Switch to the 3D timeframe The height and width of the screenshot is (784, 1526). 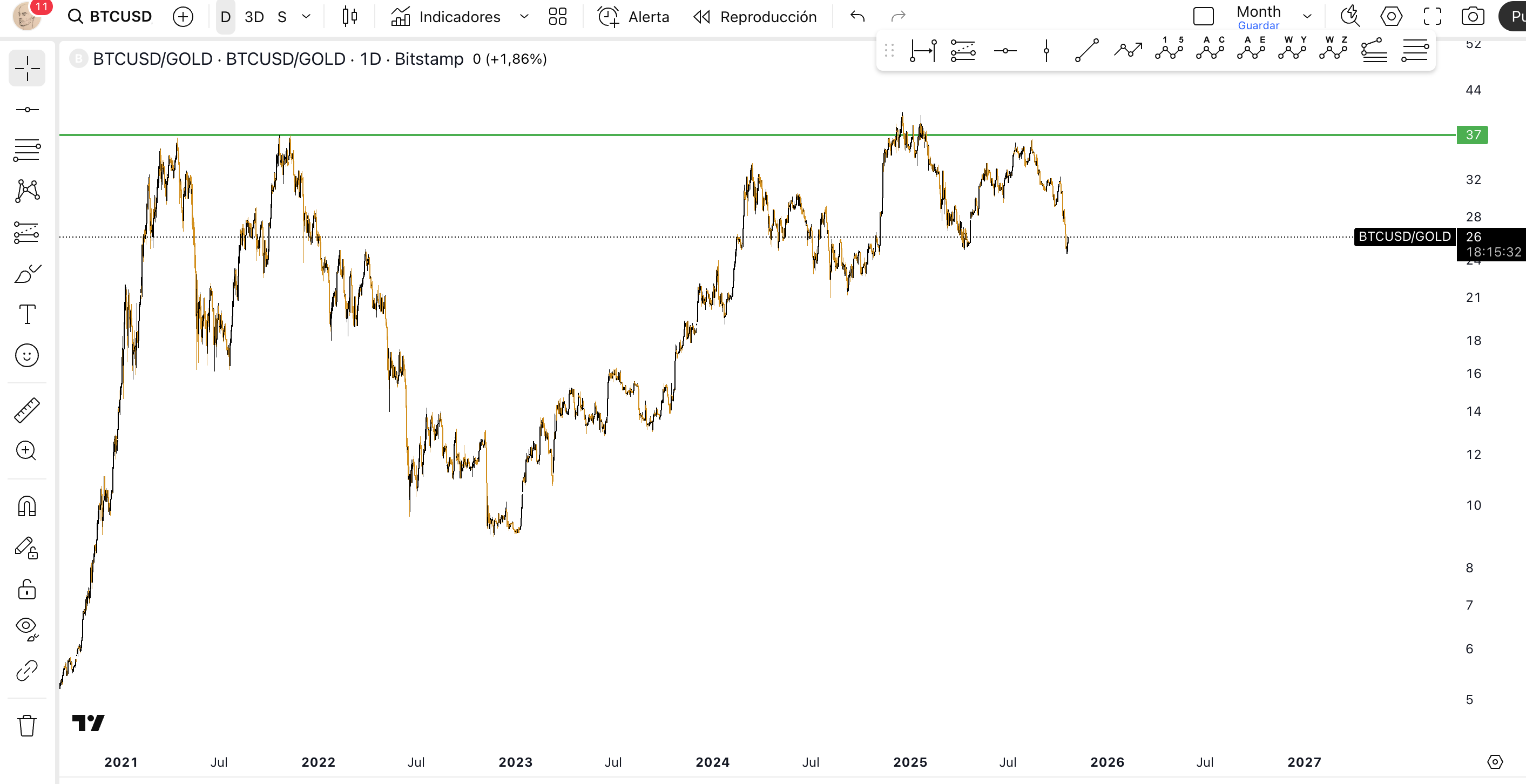click(x=254, y=17)
